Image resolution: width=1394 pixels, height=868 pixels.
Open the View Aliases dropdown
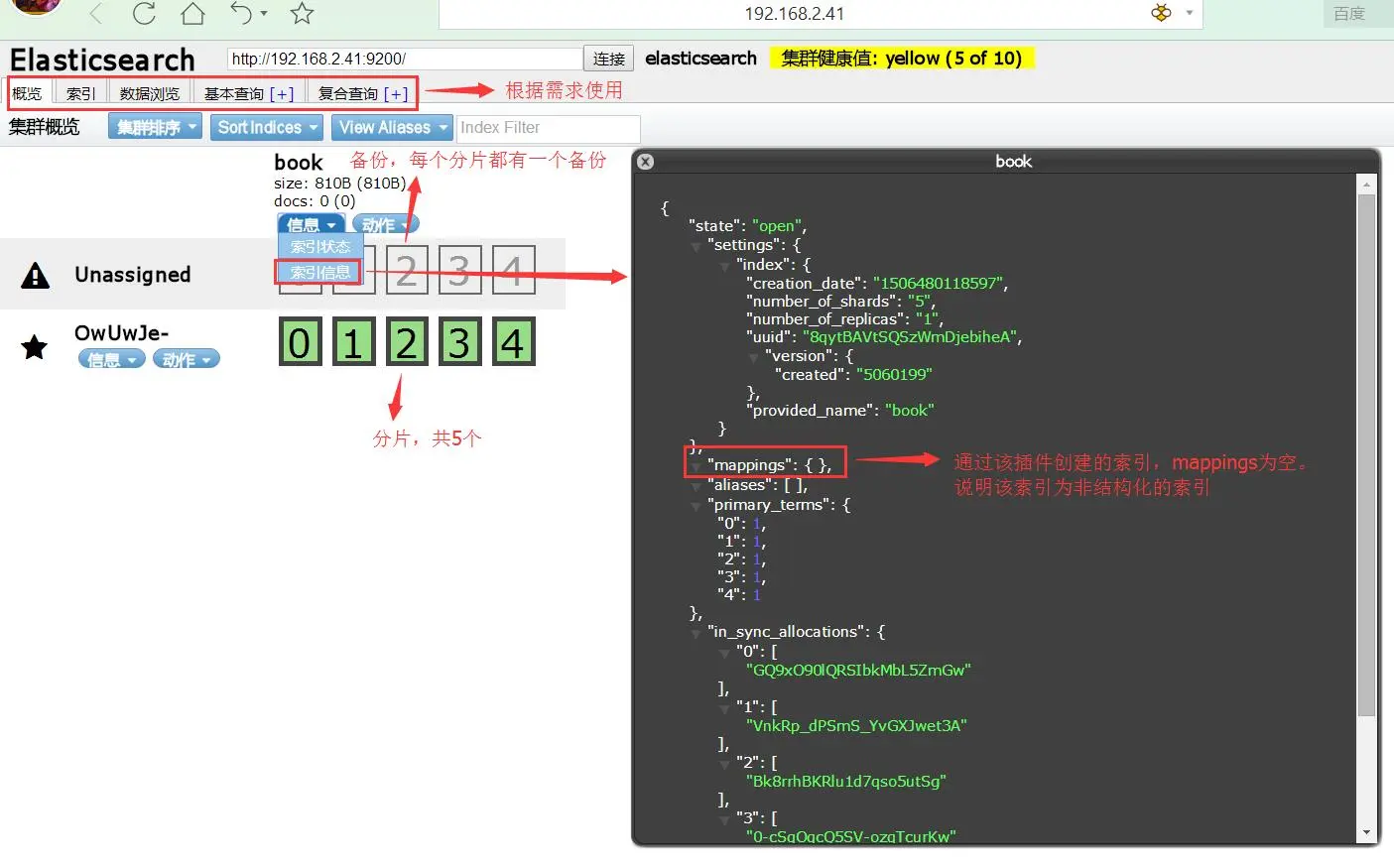pyautogui.click(x=392, y=127)
